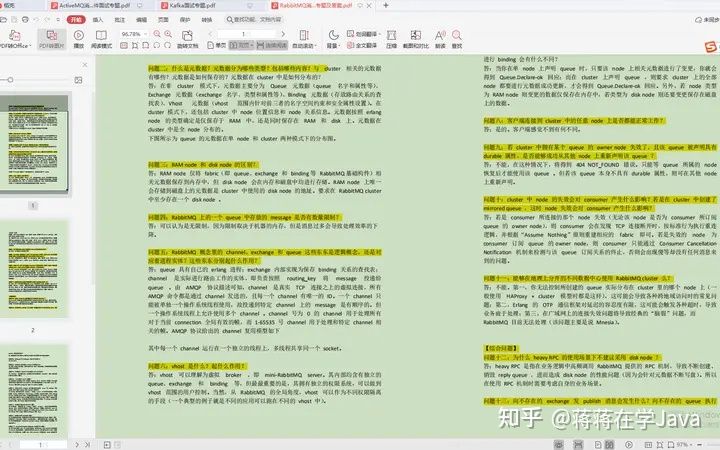Open the 页面 ribbon tab
Screen dimensions: 720x450
point(163,20)
